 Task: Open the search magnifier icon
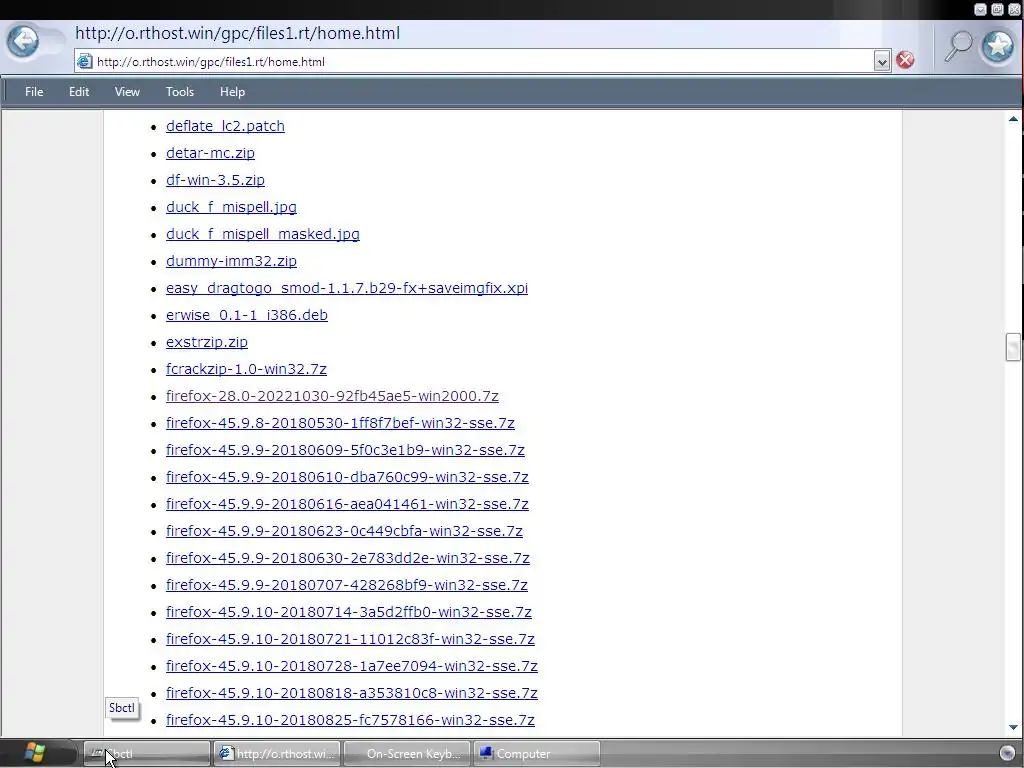(958, 46)
